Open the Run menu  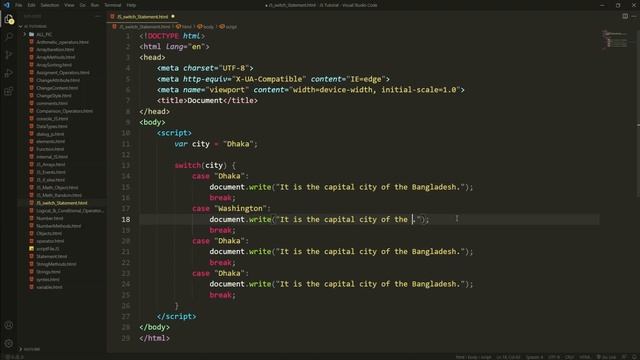click(x=95, y=5)
